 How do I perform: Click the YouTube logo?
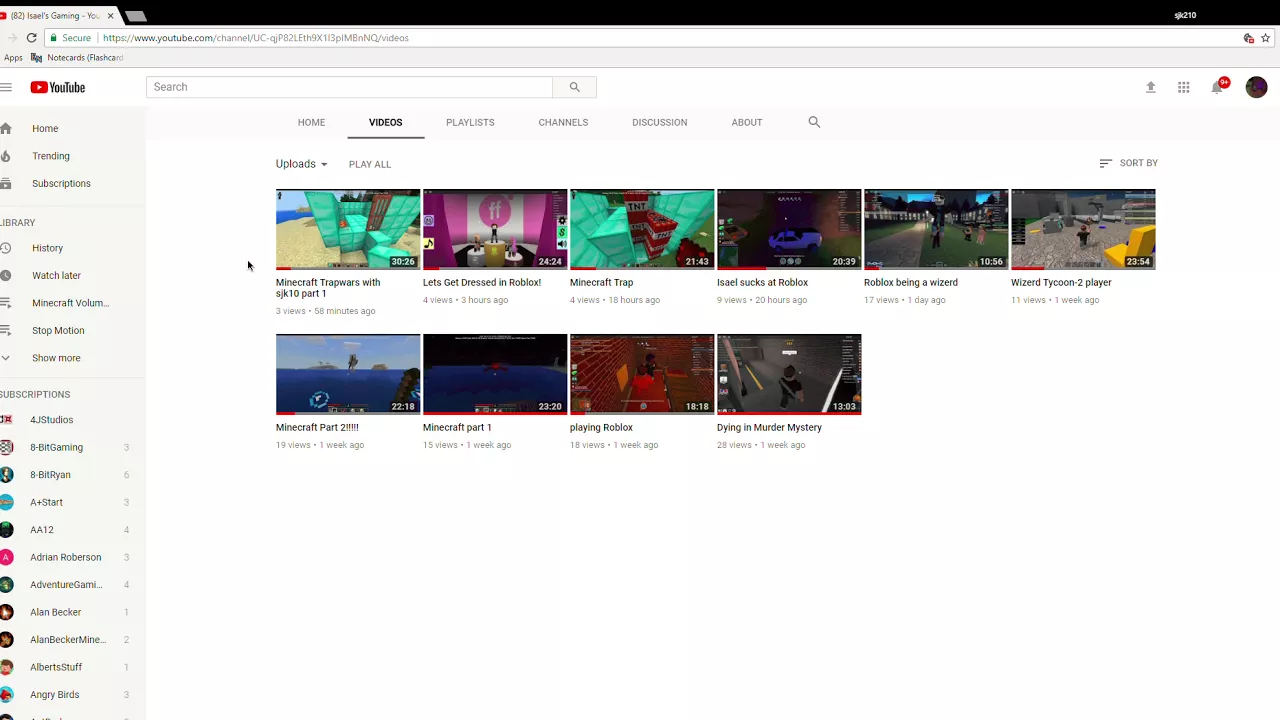tap(58, 87)
